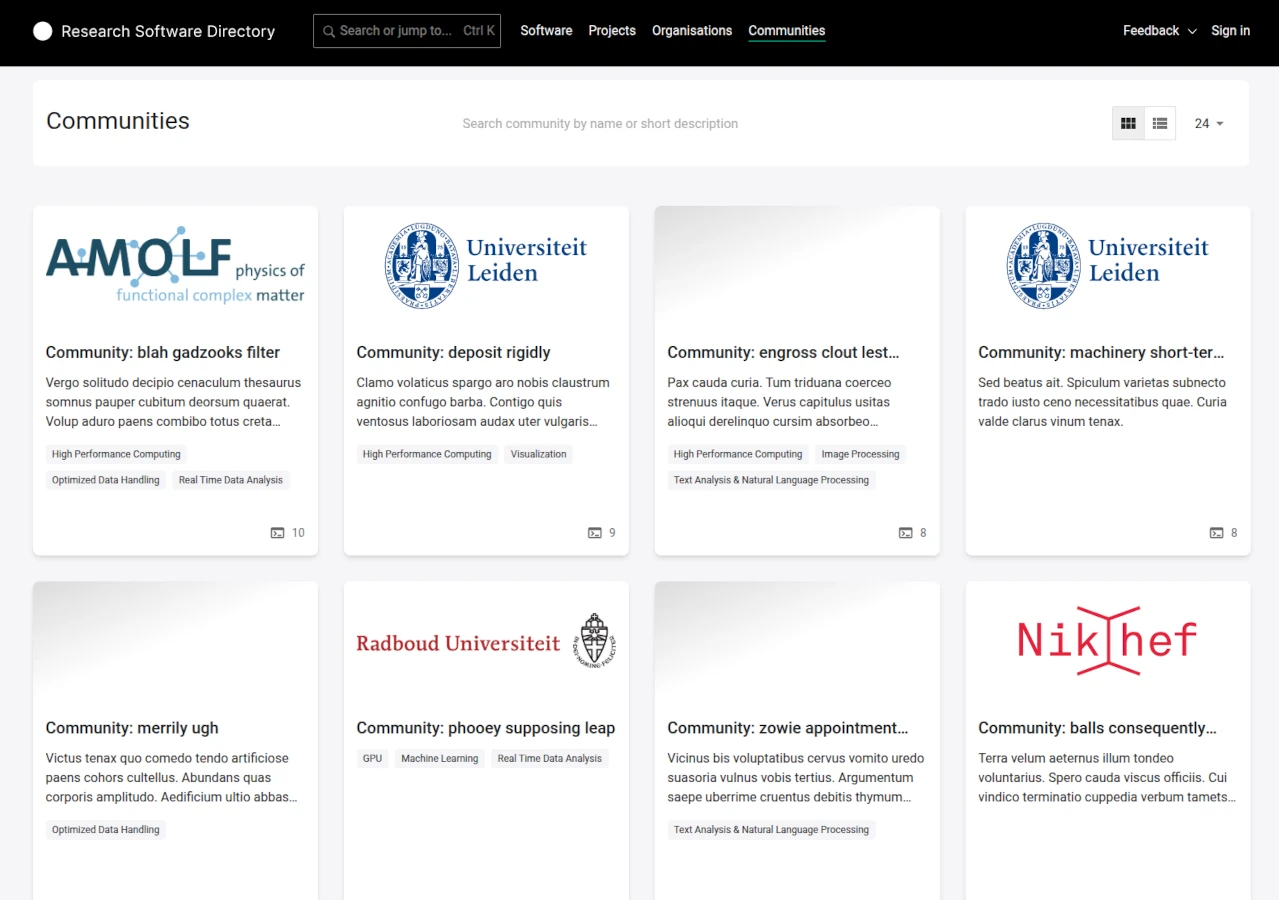Open the 24 items per page dropdown
This screenshot has width=1280, height=900.
[1208, 123]
